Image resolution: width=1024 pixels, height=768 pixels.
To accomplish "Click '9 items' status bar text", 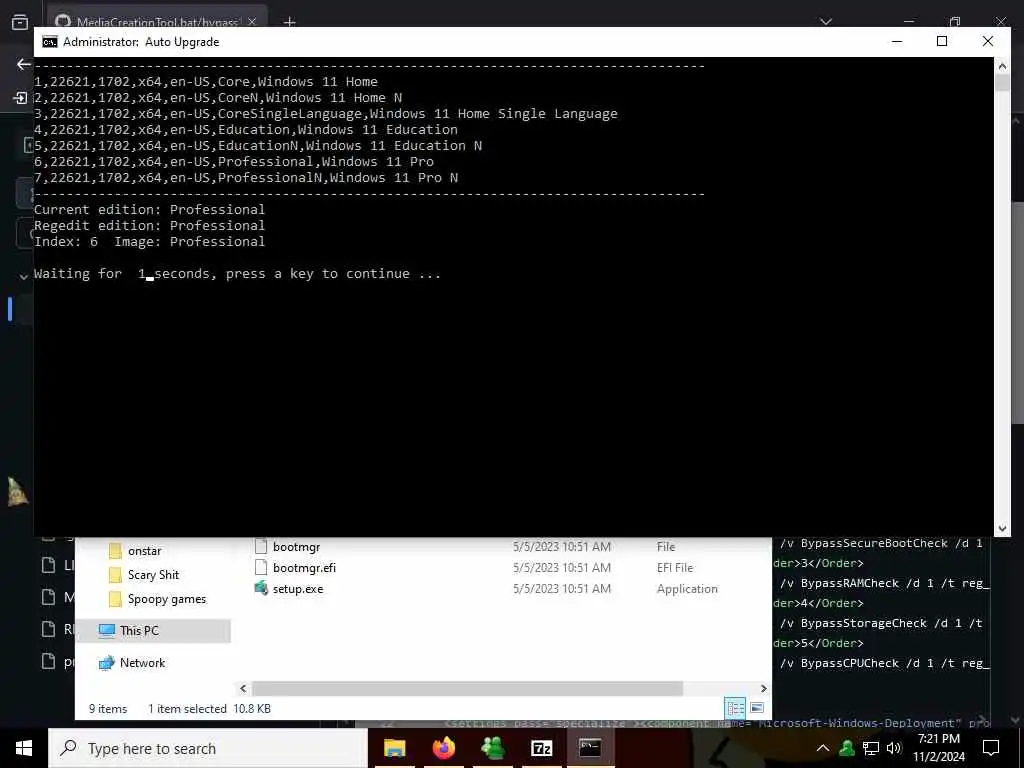I will pos(108,709).
